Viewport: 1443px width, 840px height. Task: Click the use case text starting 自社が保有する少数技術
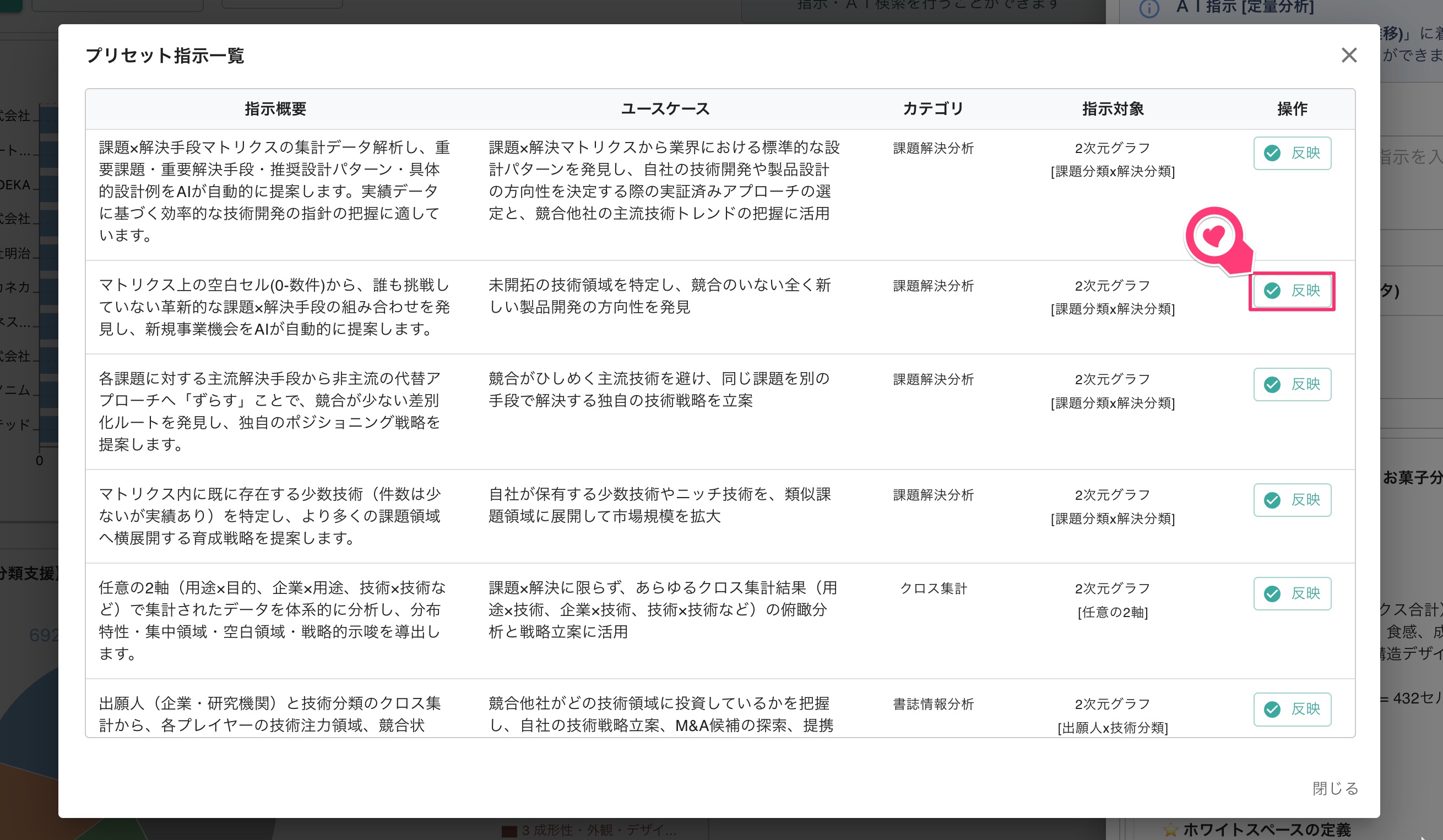point(659,505)
